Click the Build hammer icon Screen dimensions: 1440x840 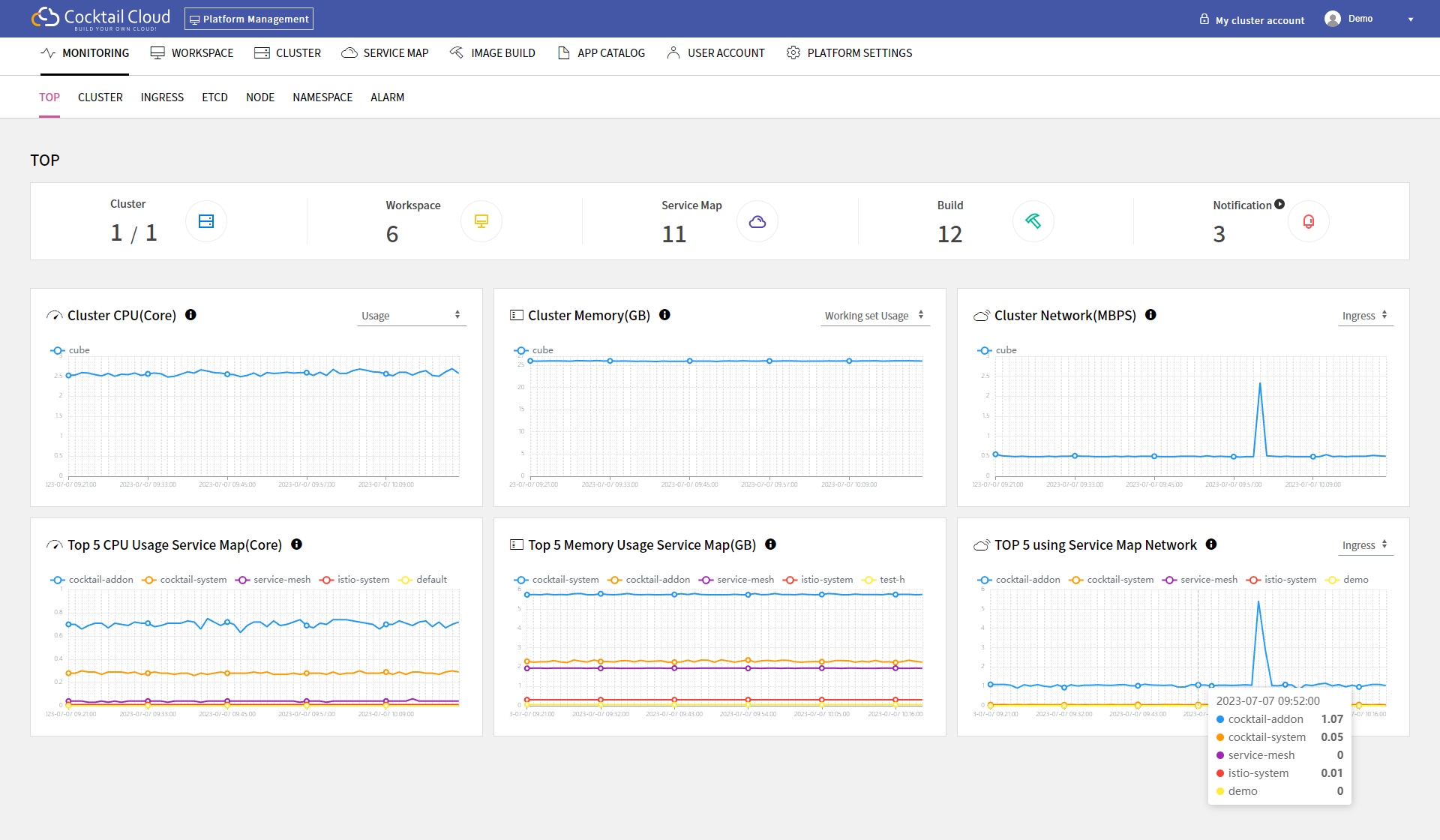(x=1033, y=221)
